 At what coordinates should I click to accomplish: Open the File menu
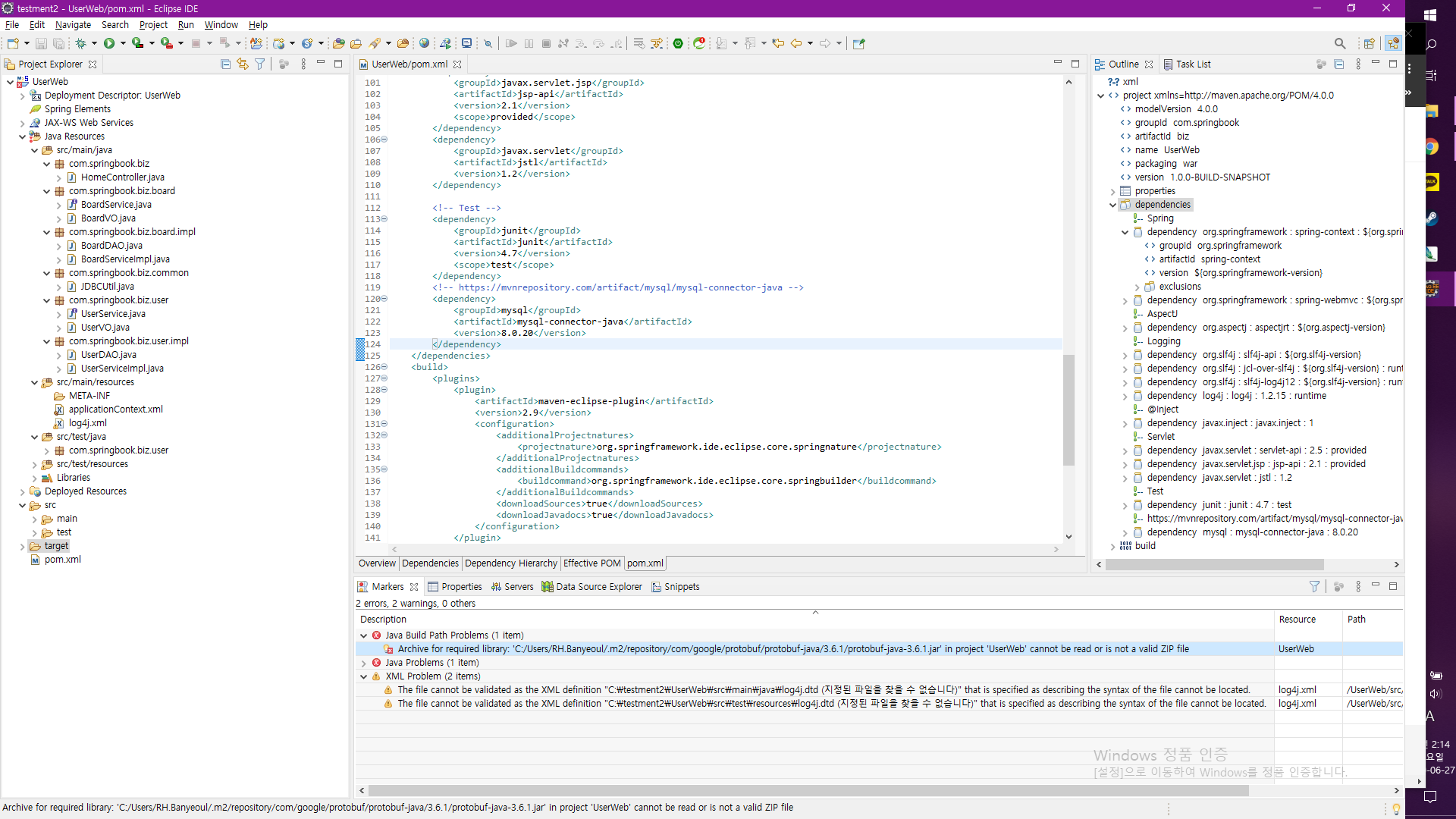[x=12, y=25]
